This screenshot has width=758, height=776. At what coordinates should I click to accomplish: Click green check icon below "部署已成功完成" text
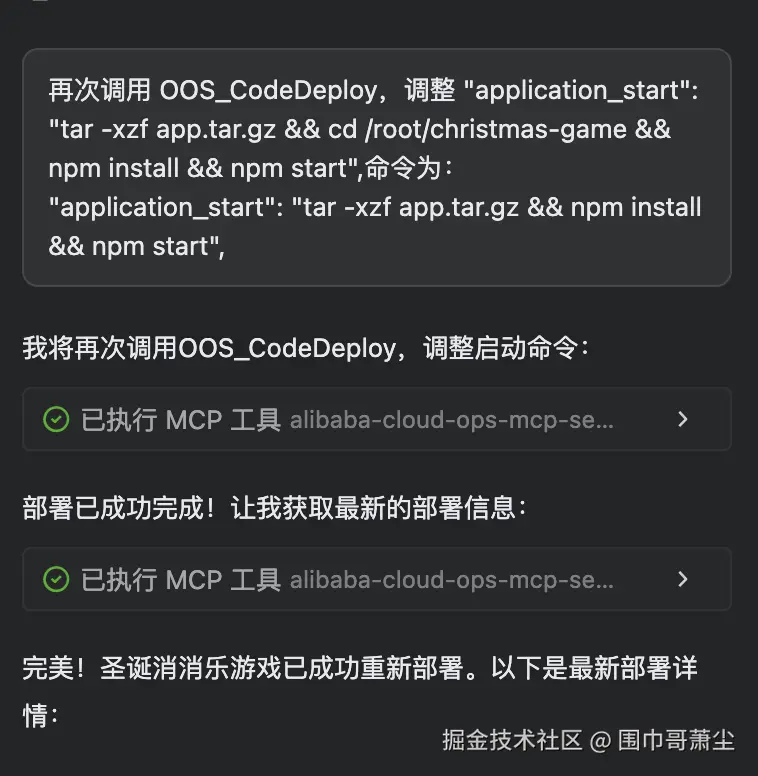pos(56,579)
